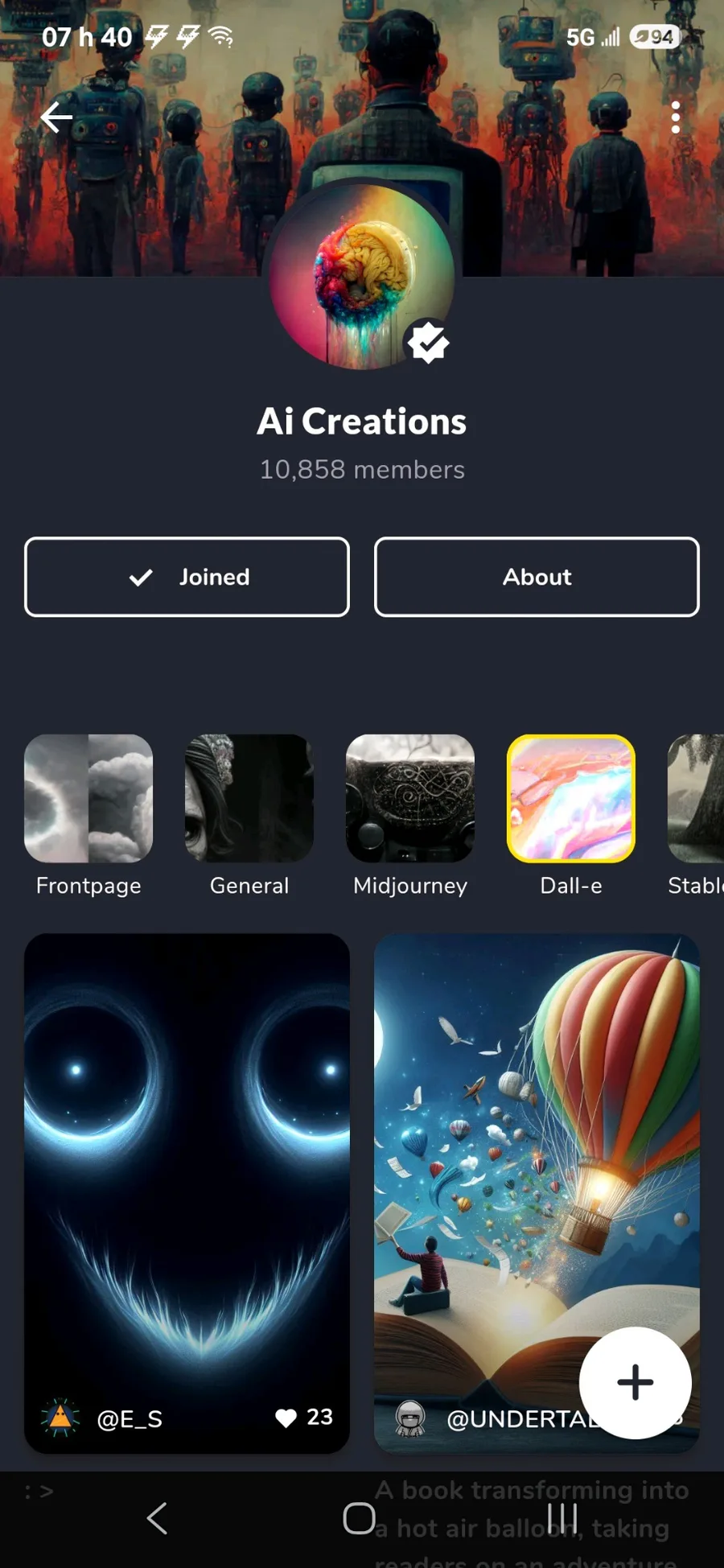Tap the plus create post button
The height and width of the screenshot is (1568, 724).
[x=636, y=1382]
